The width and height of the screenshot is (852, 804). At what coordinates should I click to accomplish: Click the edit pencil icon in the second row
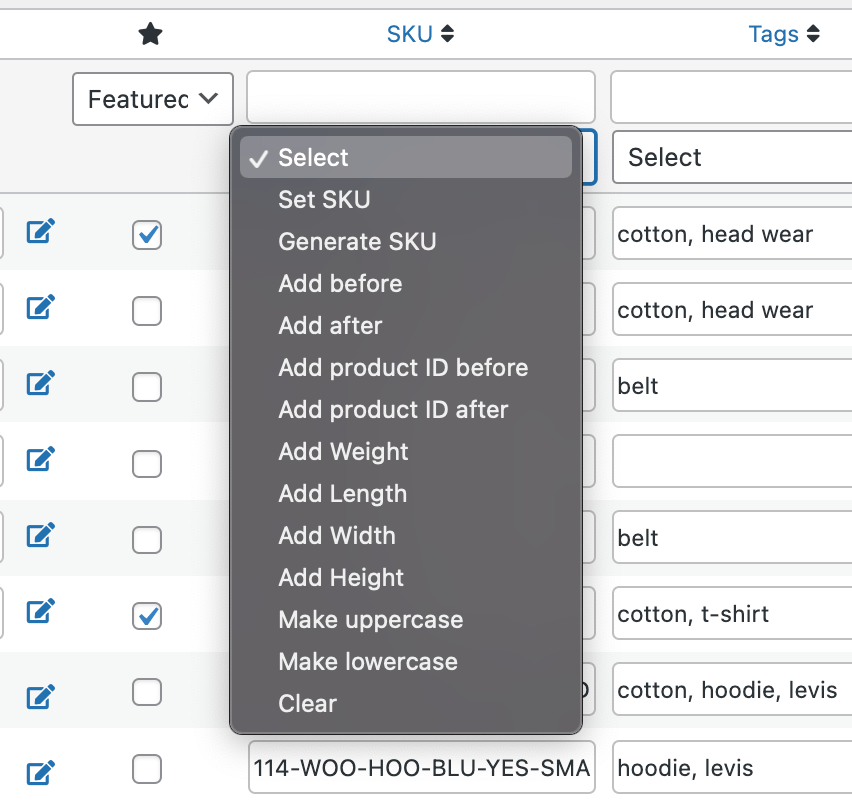(38, 308)
